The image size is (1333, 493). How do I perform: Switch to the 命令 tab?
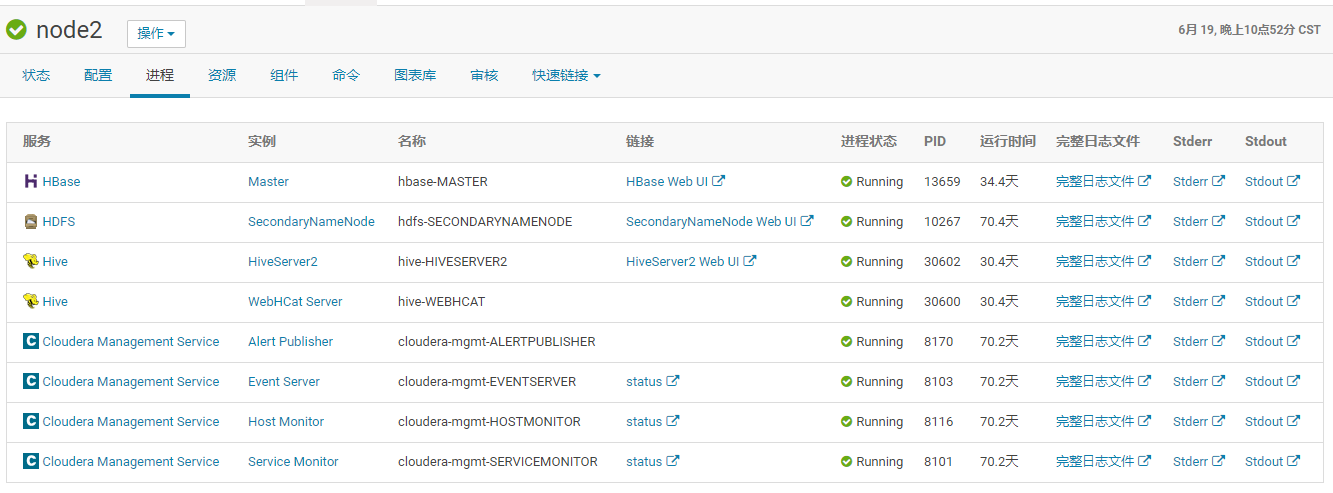coord(346,75)
